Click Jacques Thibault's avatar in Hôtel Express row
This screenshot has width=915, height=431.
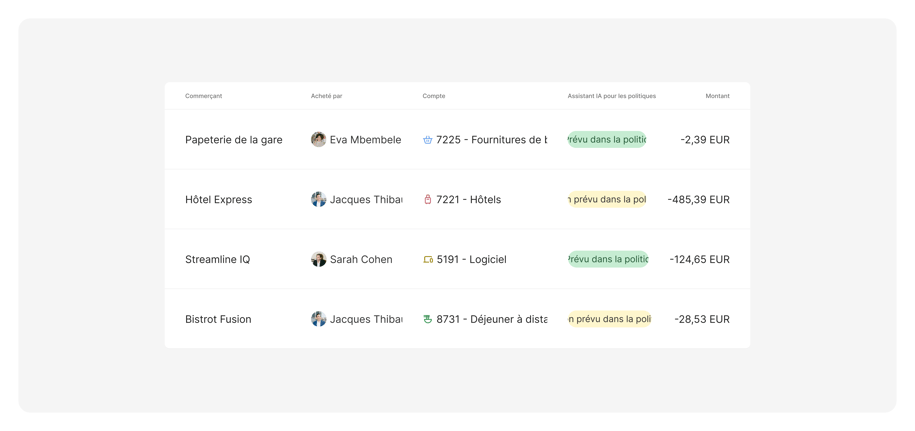[319, 199]
